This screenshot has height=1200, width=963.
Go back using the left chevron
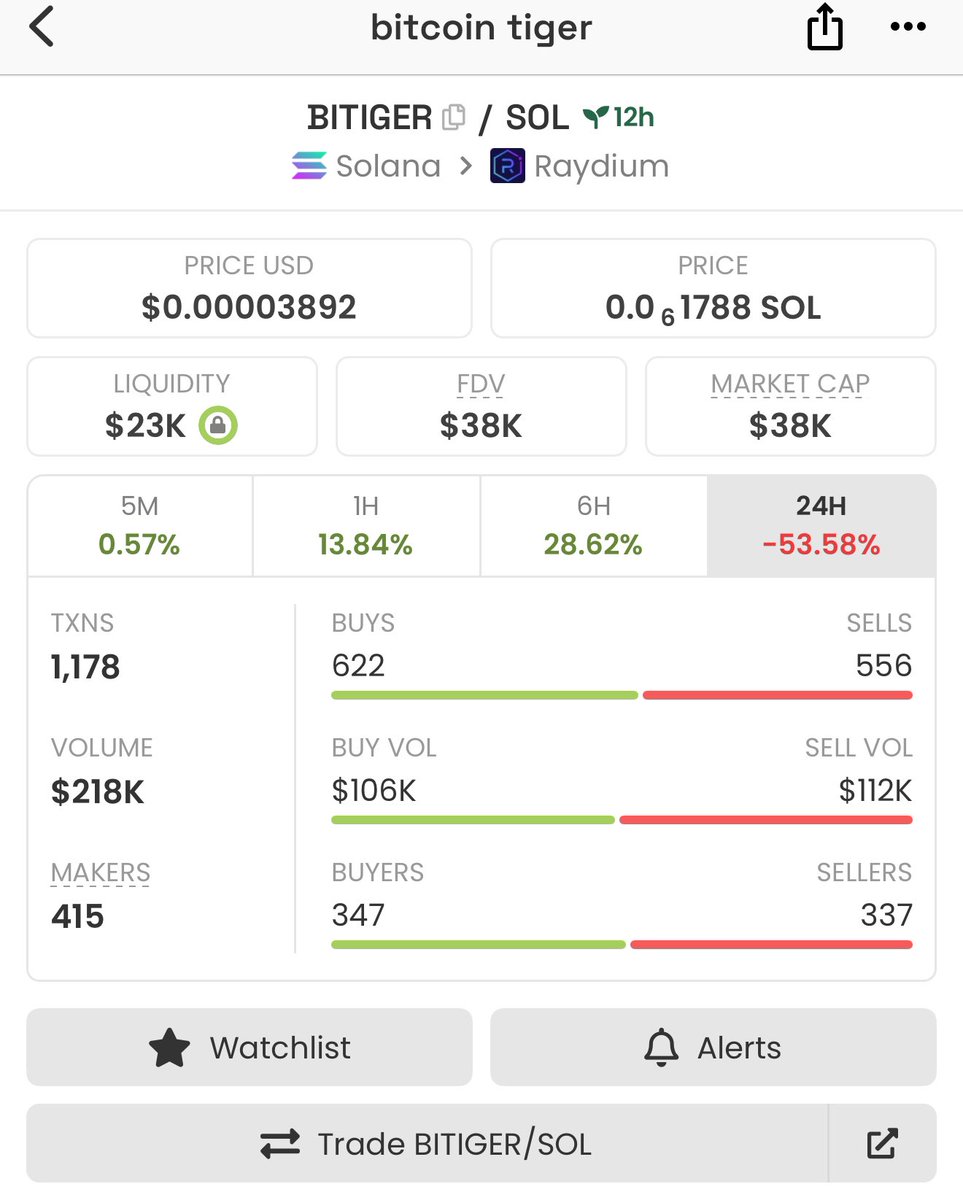(x=42, y=27)
